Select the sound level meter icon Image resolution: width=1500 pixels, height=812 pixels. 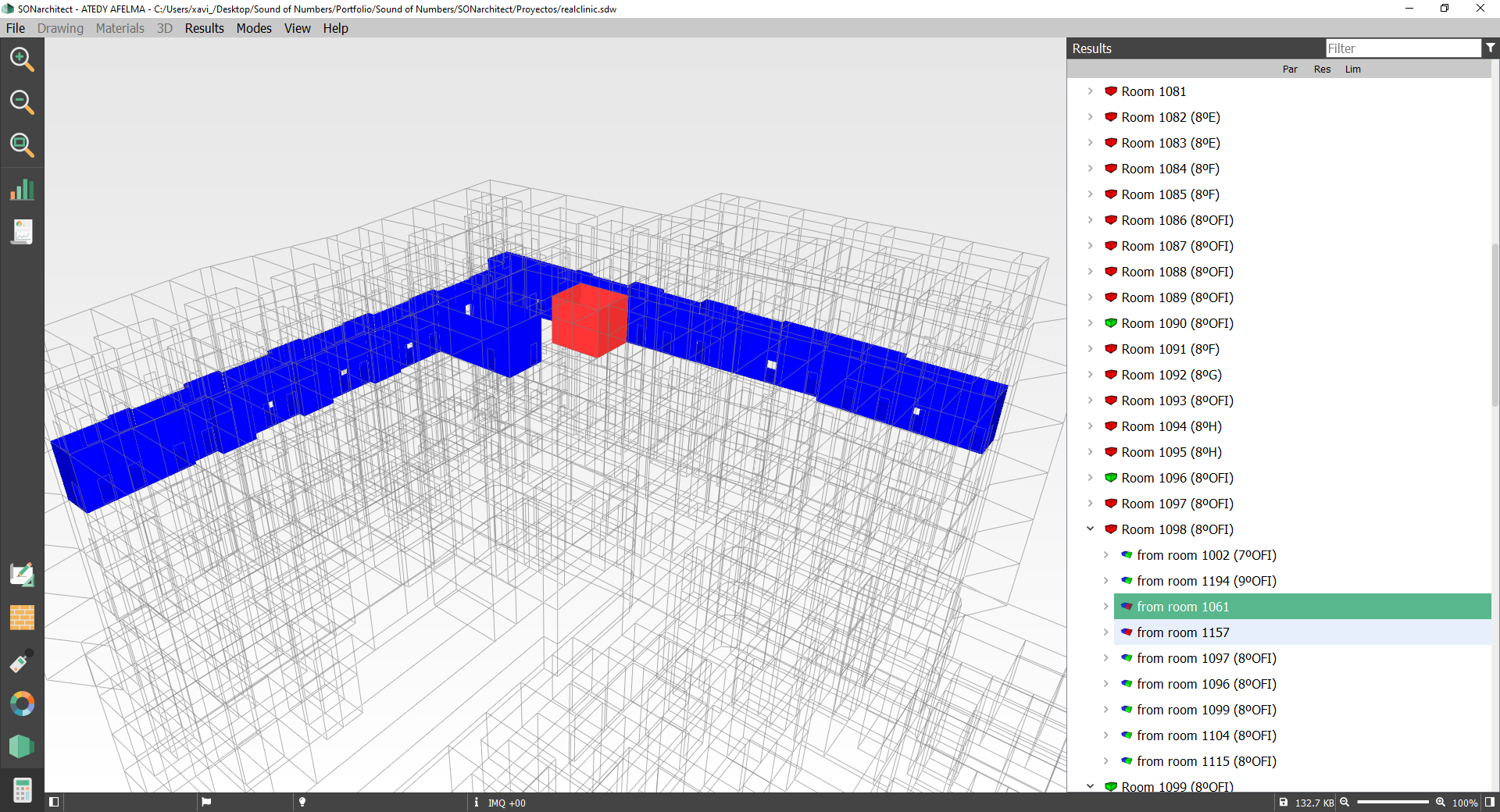(x=21, y=661)
